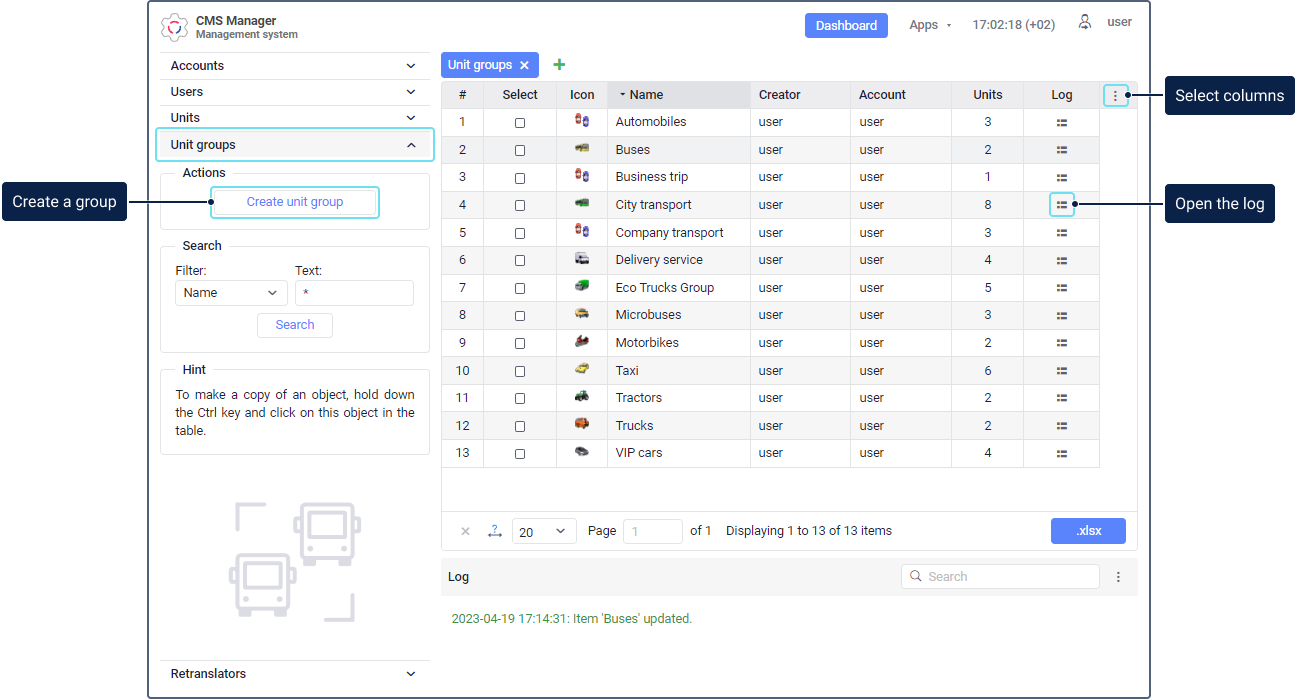Export the table with the .xlsx button

[1088, 531]
